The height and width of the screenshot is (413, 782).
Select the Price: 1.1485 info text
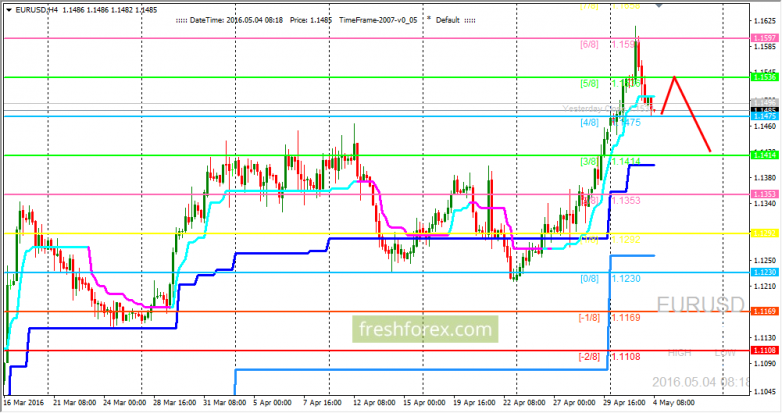click(x=311, y=20)
